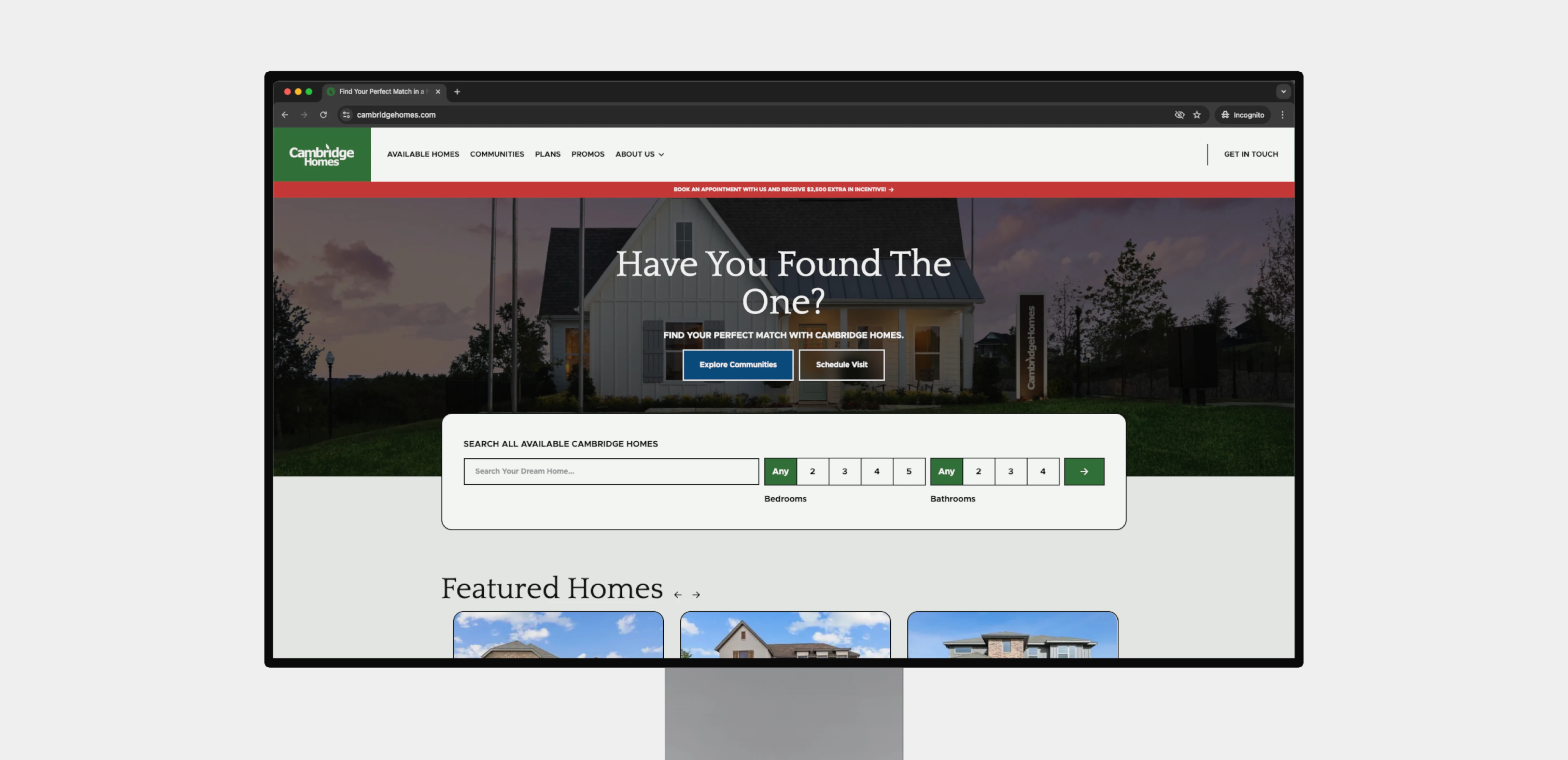Click the Explore Communities button
The width and height of the screenshot is (1568, 760).
pos(738,365)
